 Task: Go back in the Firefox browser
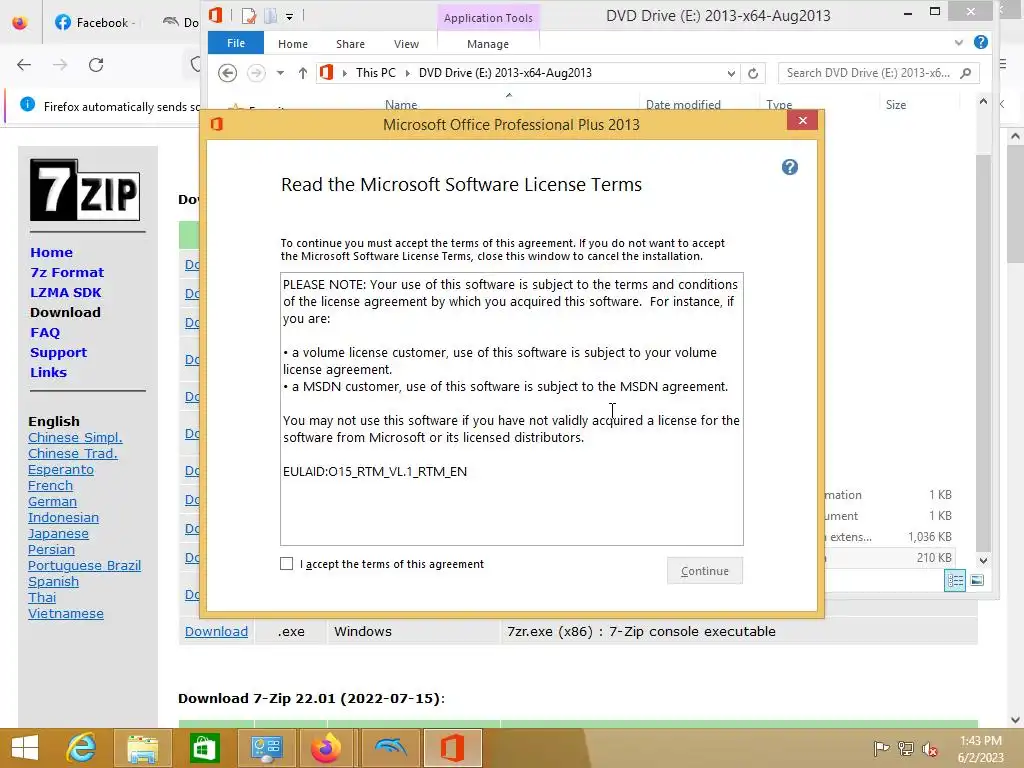[24, 65]
